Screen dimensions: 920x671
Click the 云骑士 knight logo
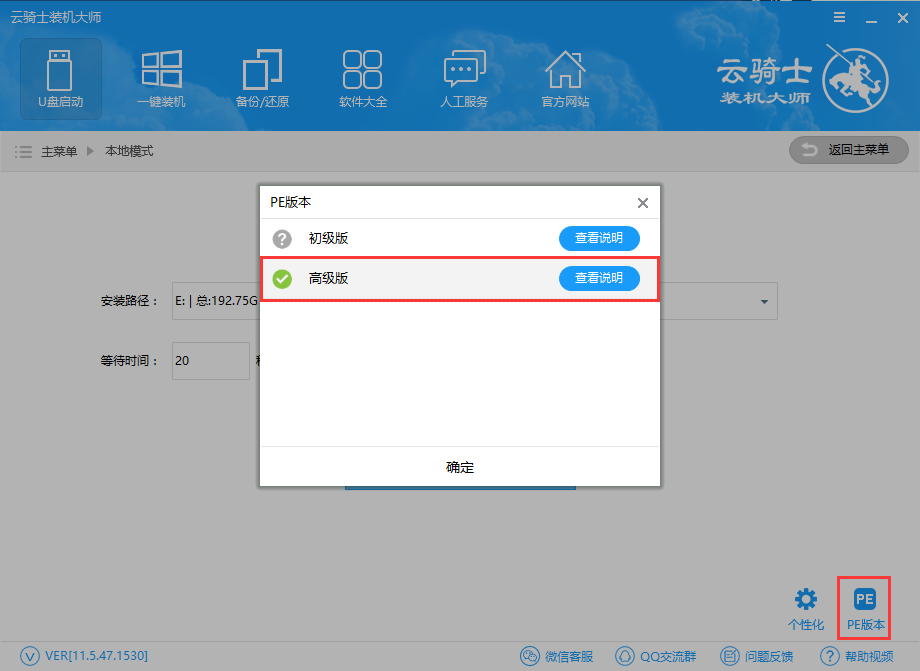click(855, 80)
